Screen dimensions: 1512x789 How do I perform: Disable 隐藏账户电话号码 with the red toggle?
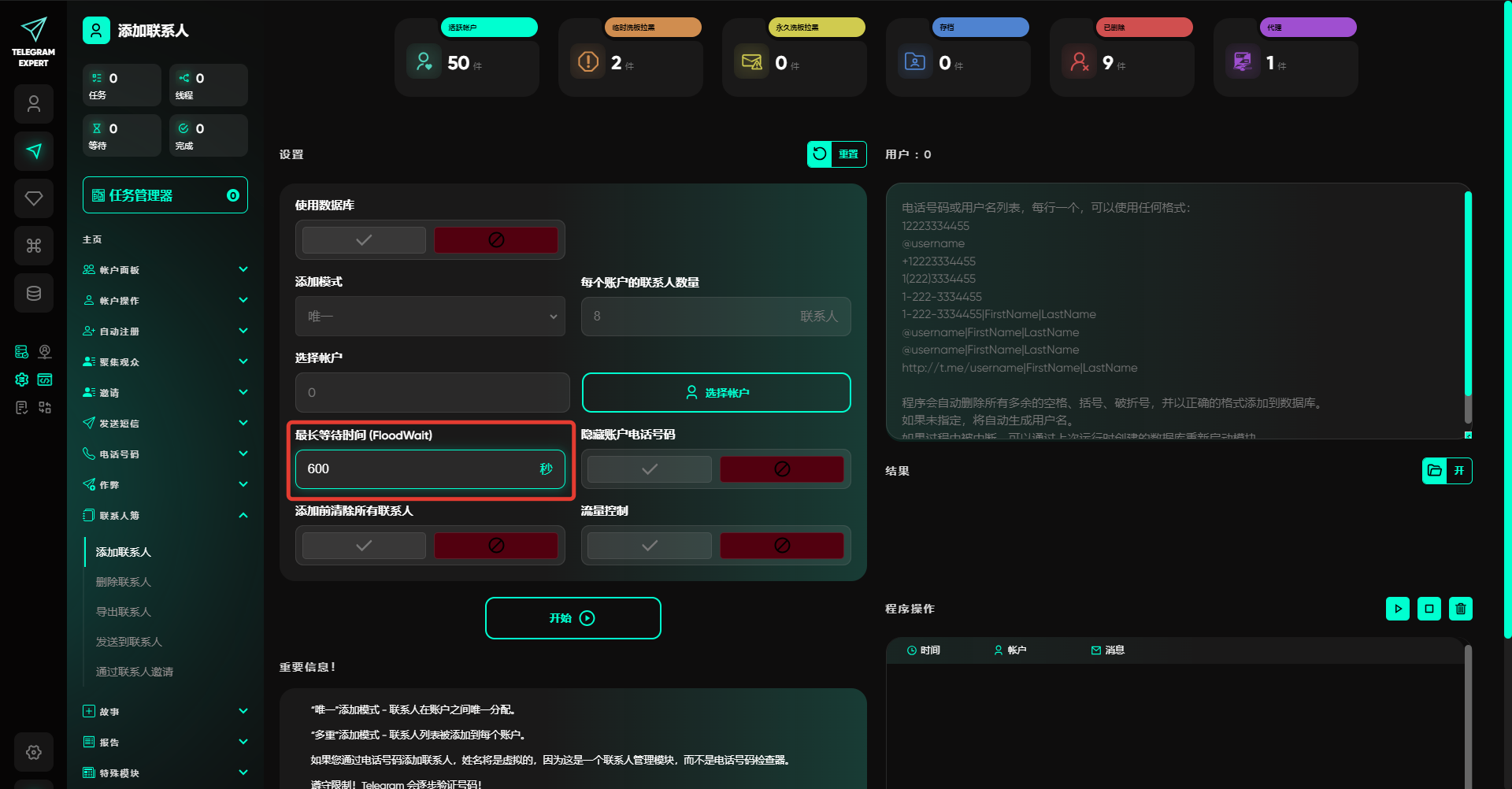click(781, 469)
